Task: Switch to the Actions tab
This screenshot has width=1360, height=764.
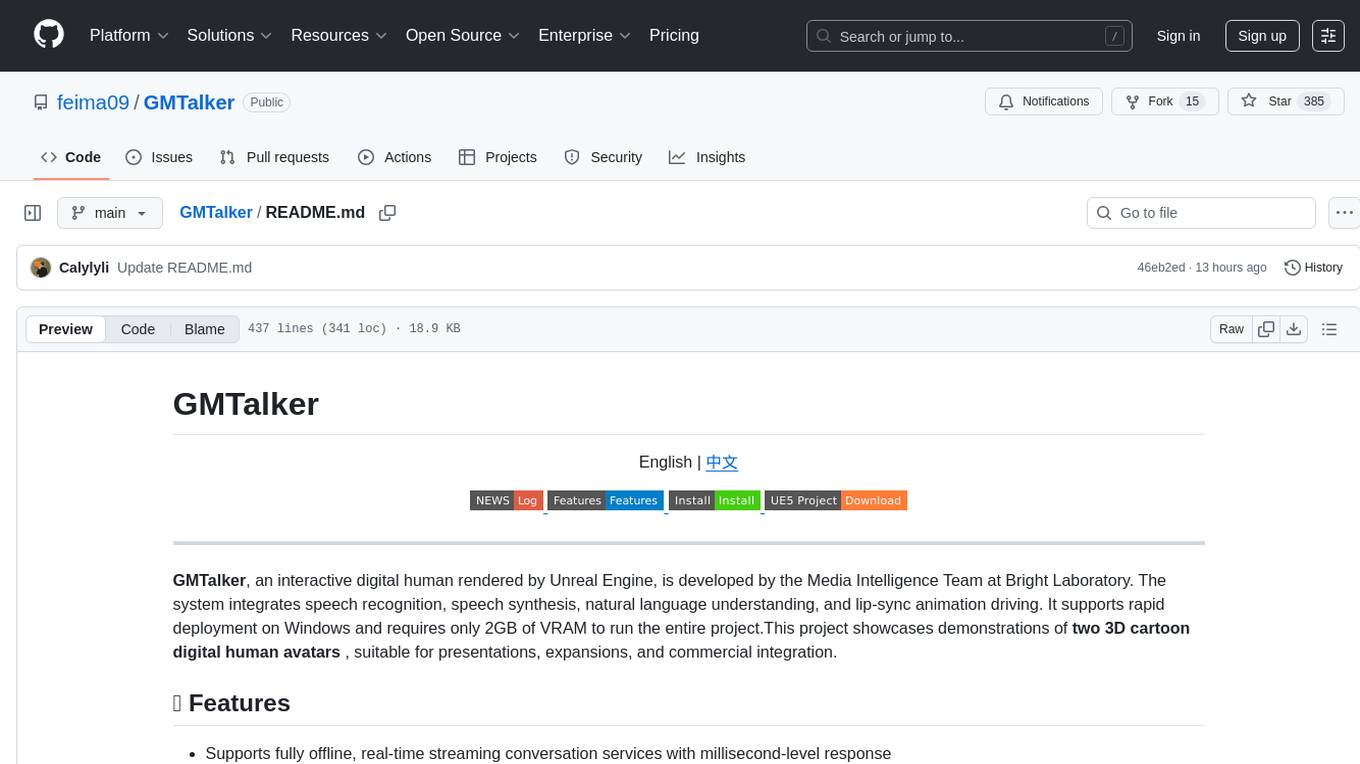Action: [394, 157]
